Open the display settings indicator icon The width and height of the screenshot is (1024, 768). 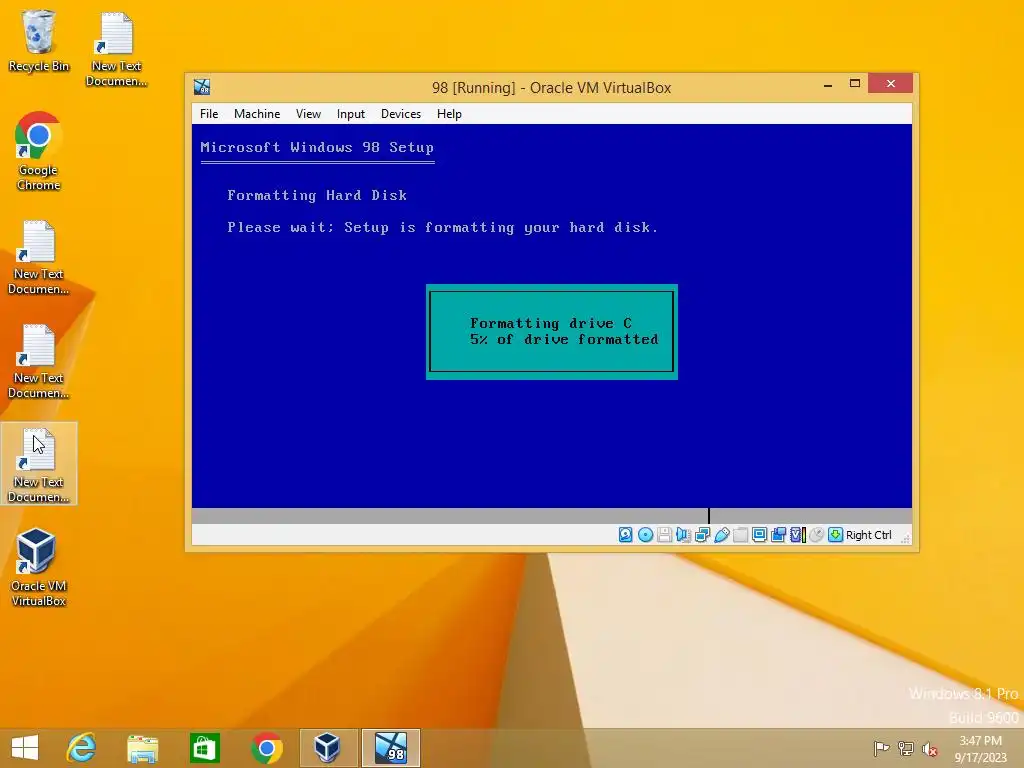pos(760,535)
